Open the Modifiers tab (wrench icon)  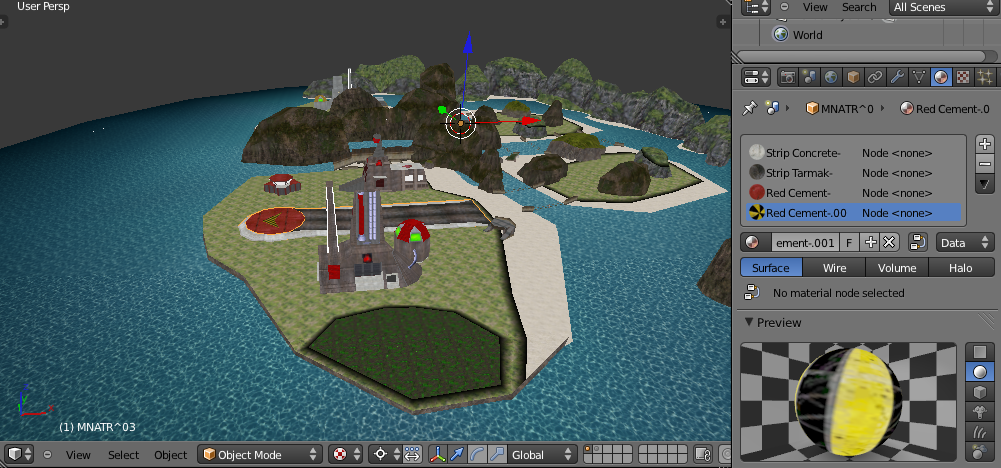click(897, 77)
